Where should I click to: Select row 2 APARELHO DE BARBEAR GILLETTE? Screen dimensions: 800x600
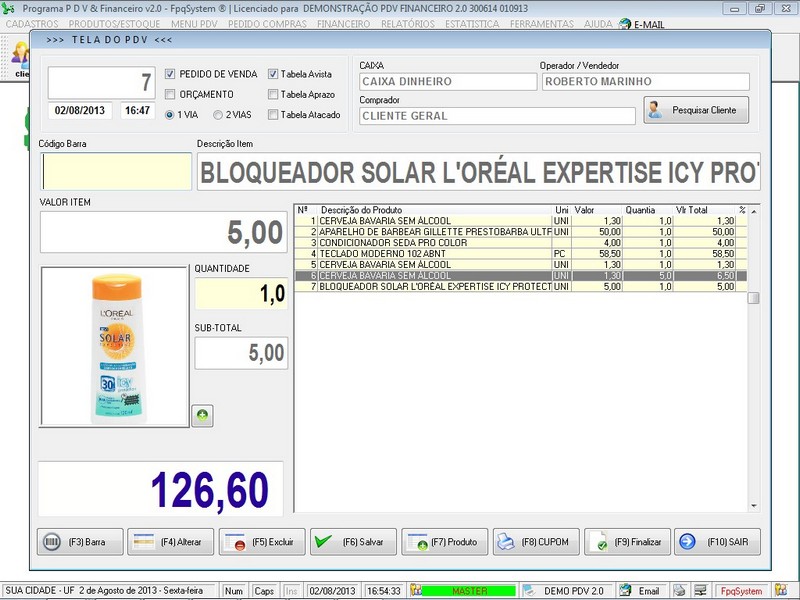(x=521, y=232)
